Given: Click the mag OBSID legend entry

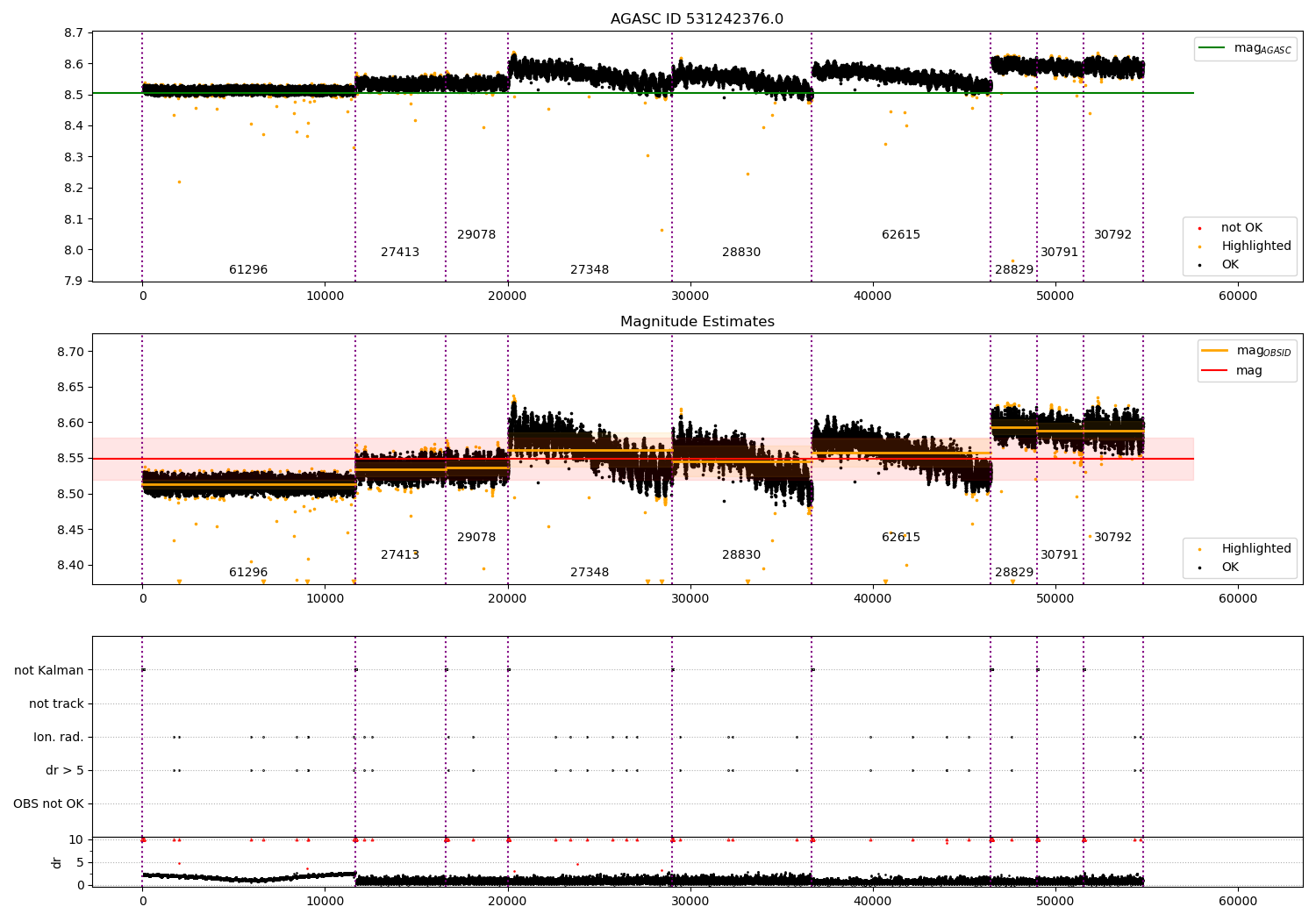Looking at the screenshot, I should point(1246,351).
